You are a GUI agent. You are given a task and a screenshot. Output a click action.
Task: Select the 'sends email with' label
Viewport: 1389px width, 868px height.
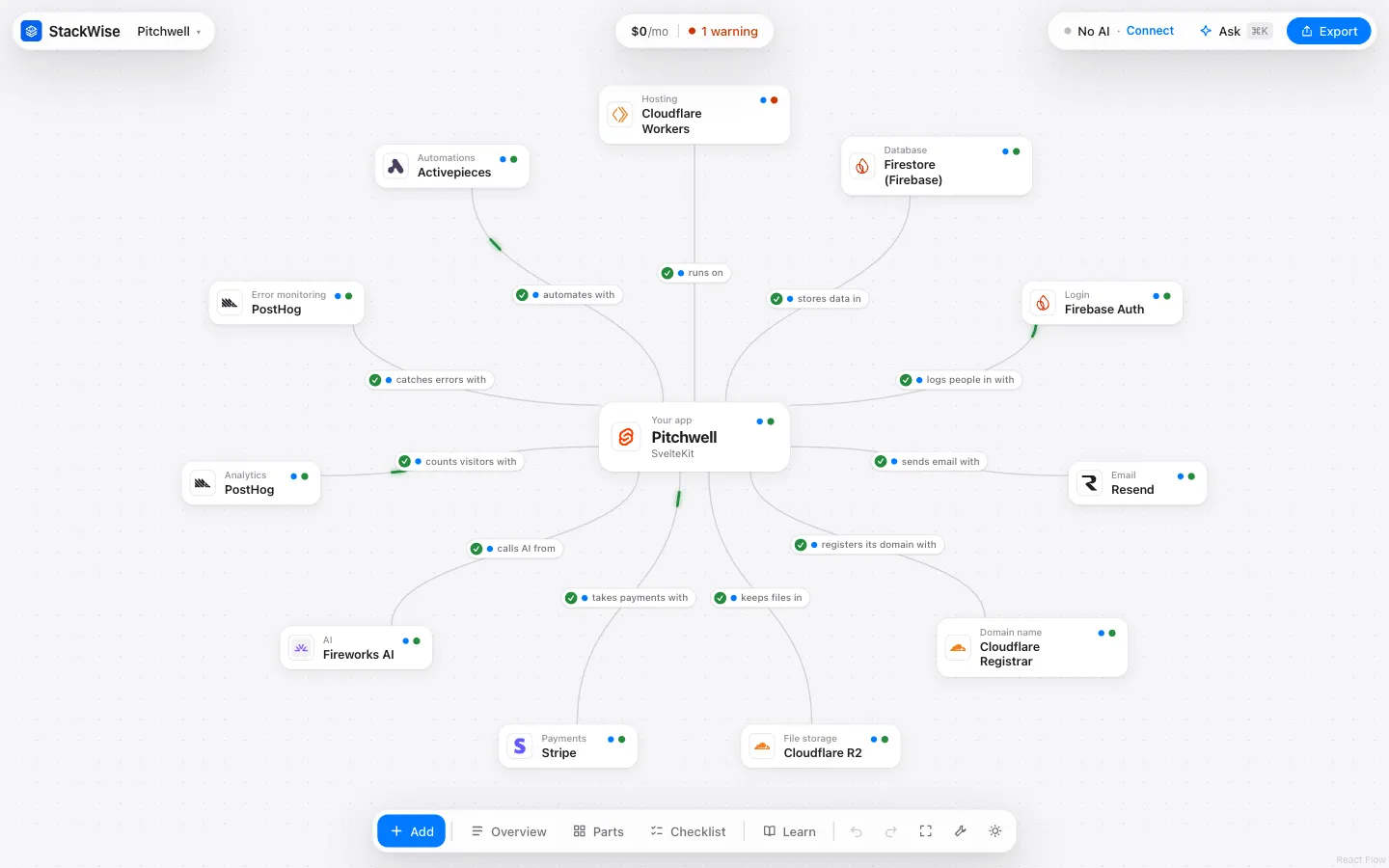coord(930,462)
